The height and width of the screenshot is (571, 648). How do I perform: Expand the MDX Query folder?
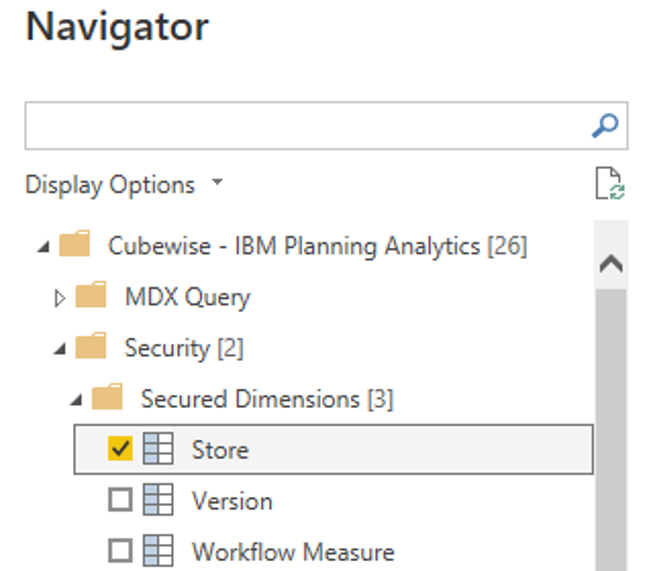60,298
